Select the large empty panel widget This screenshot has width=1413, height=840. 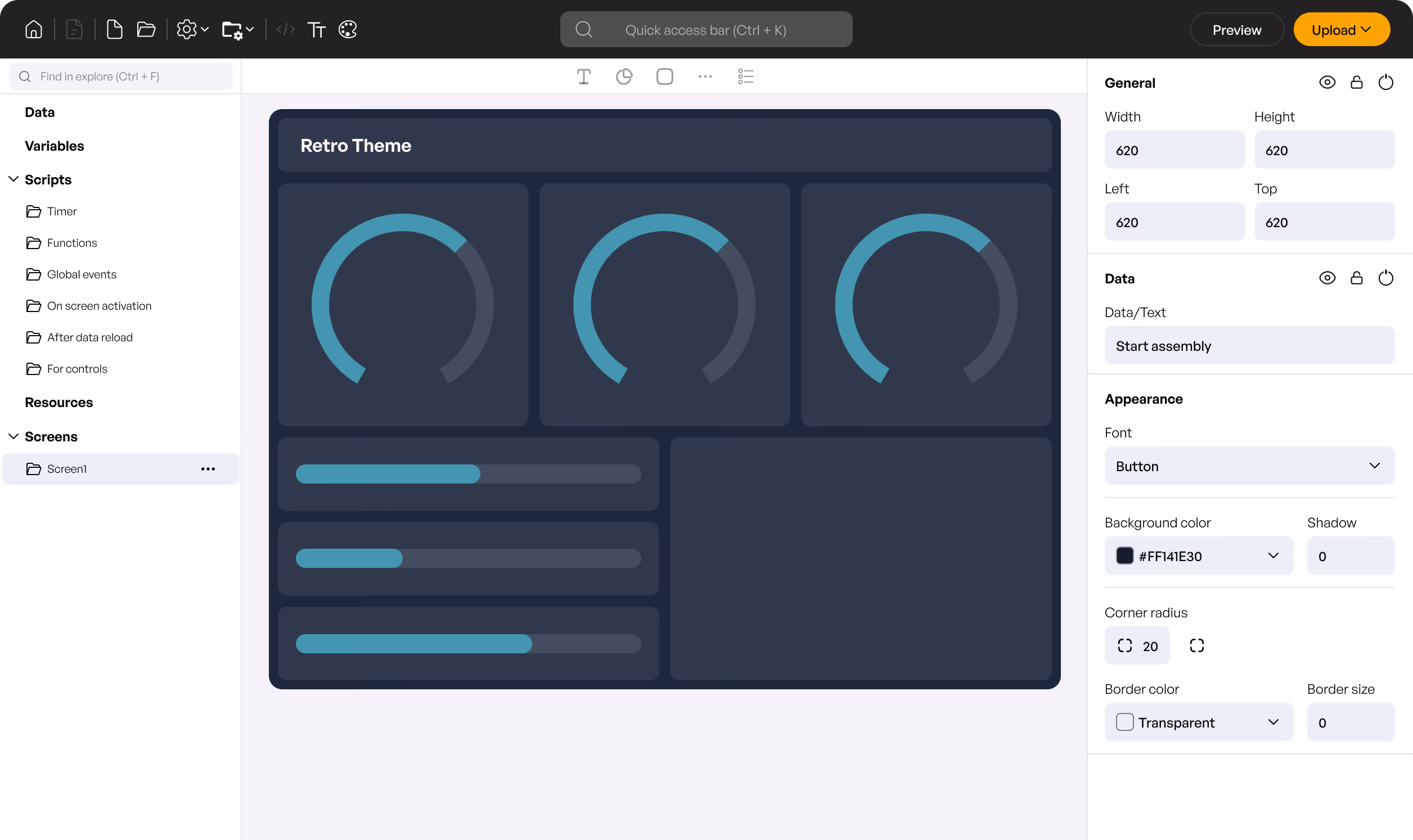click(861, 559)
